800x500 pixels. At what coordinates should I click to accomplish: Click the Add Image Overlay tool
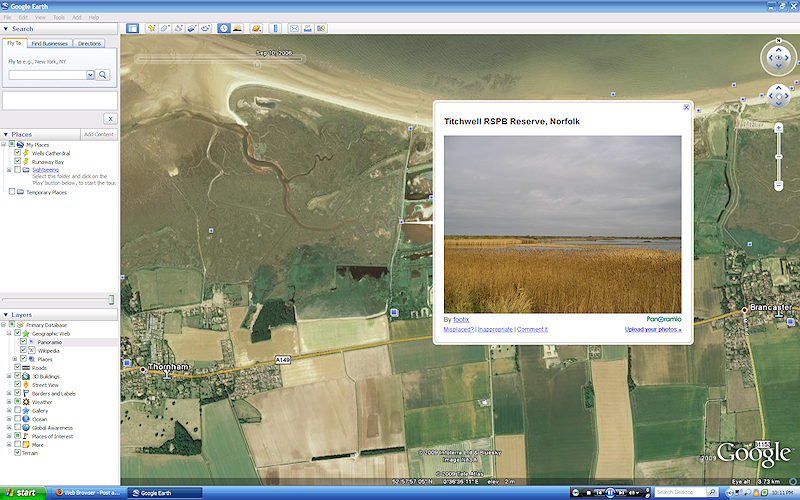(192, 29)
